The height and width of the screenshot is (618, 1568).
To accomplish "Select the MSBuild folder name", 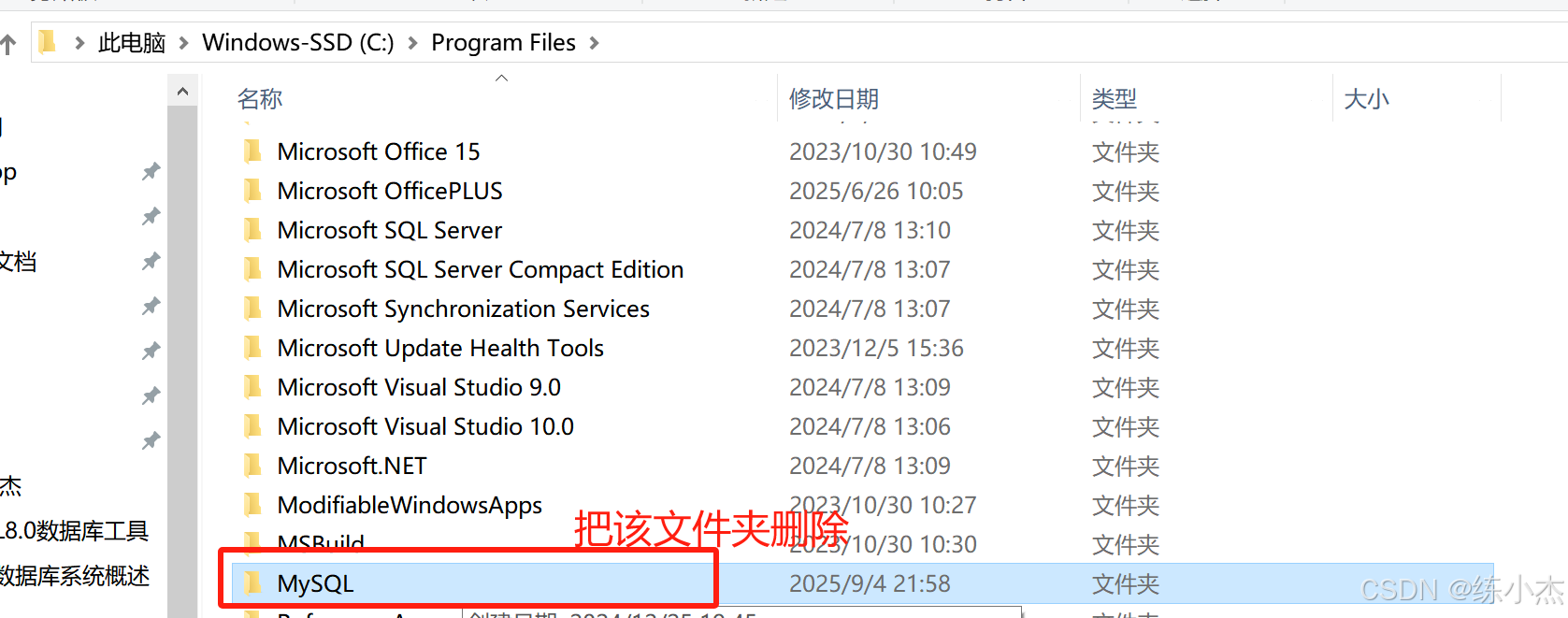I will pyautogui.click(x=321, y=543).
